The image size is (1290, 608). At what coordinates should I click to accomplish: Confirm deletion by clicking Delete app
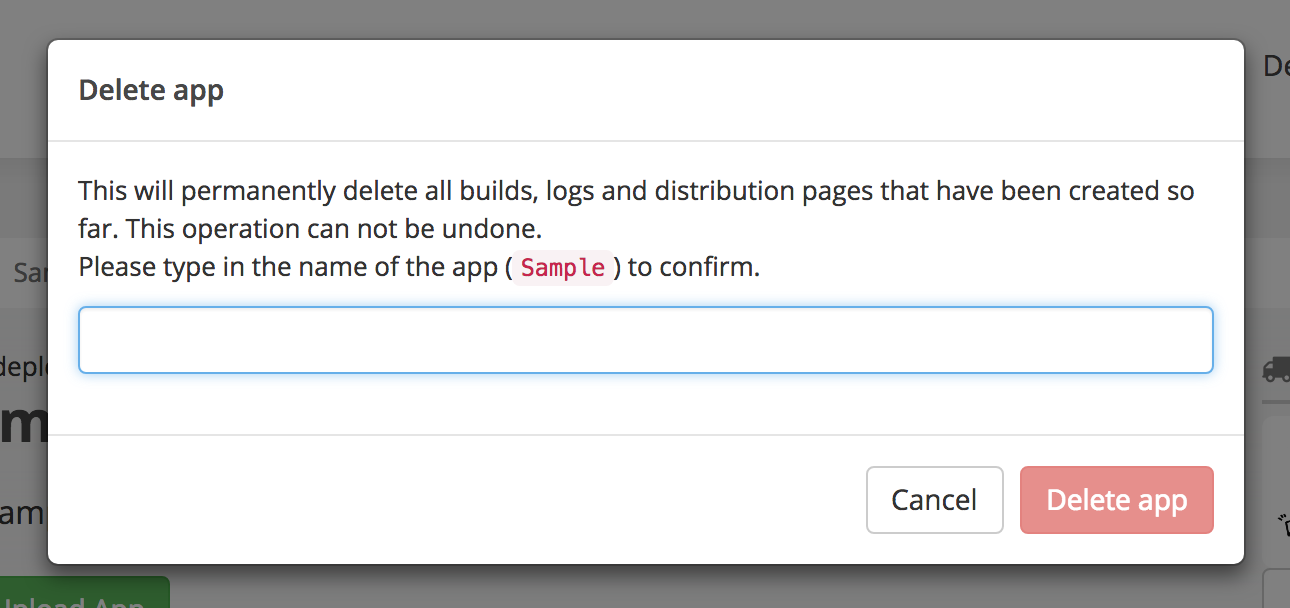point(1116,499)
